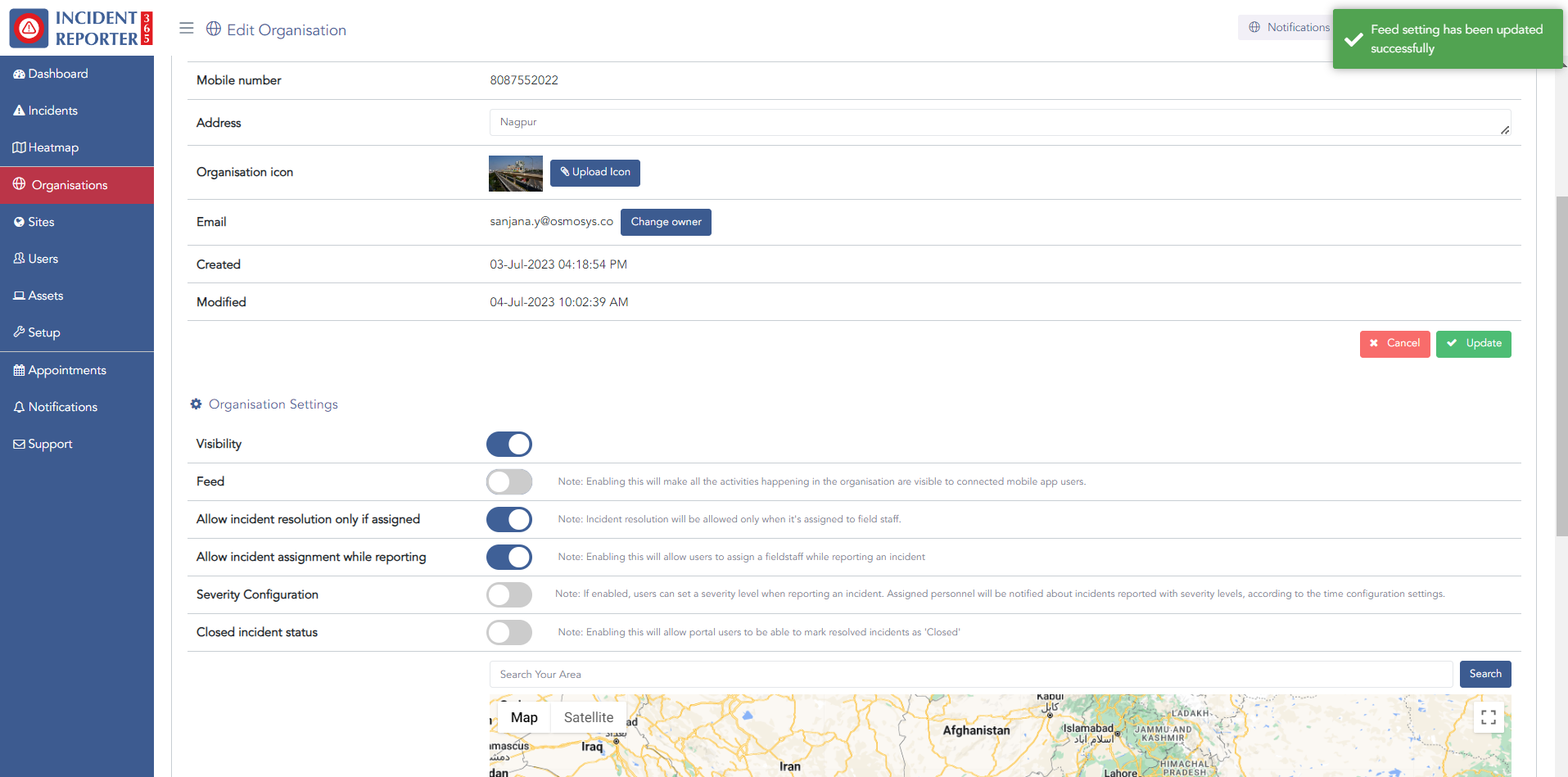
Task: Turn on Closed incident status
Action: click(508, 633)
